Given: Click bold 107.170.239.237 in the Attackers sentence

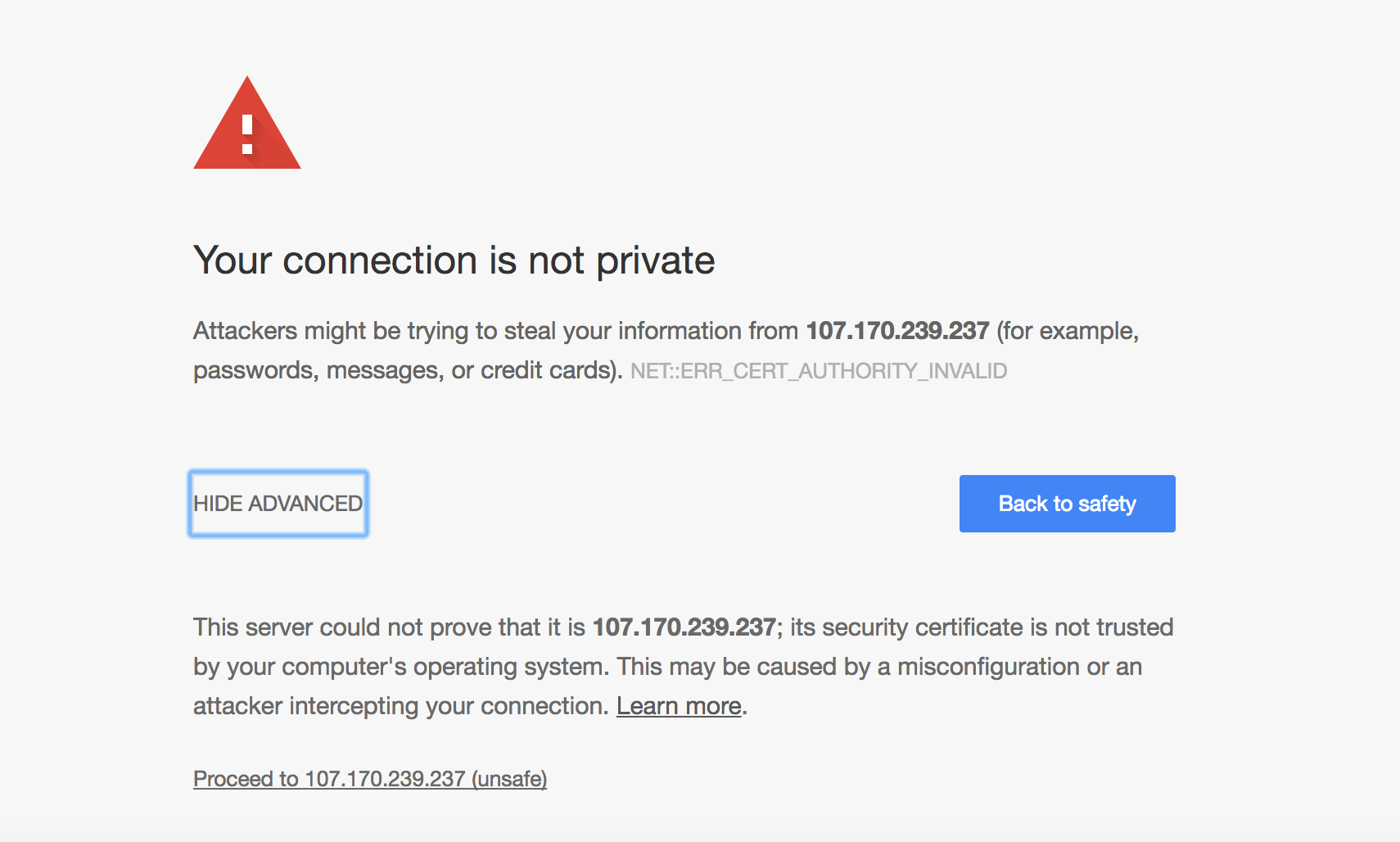Looking at the screenshot, I should (897, 331).
